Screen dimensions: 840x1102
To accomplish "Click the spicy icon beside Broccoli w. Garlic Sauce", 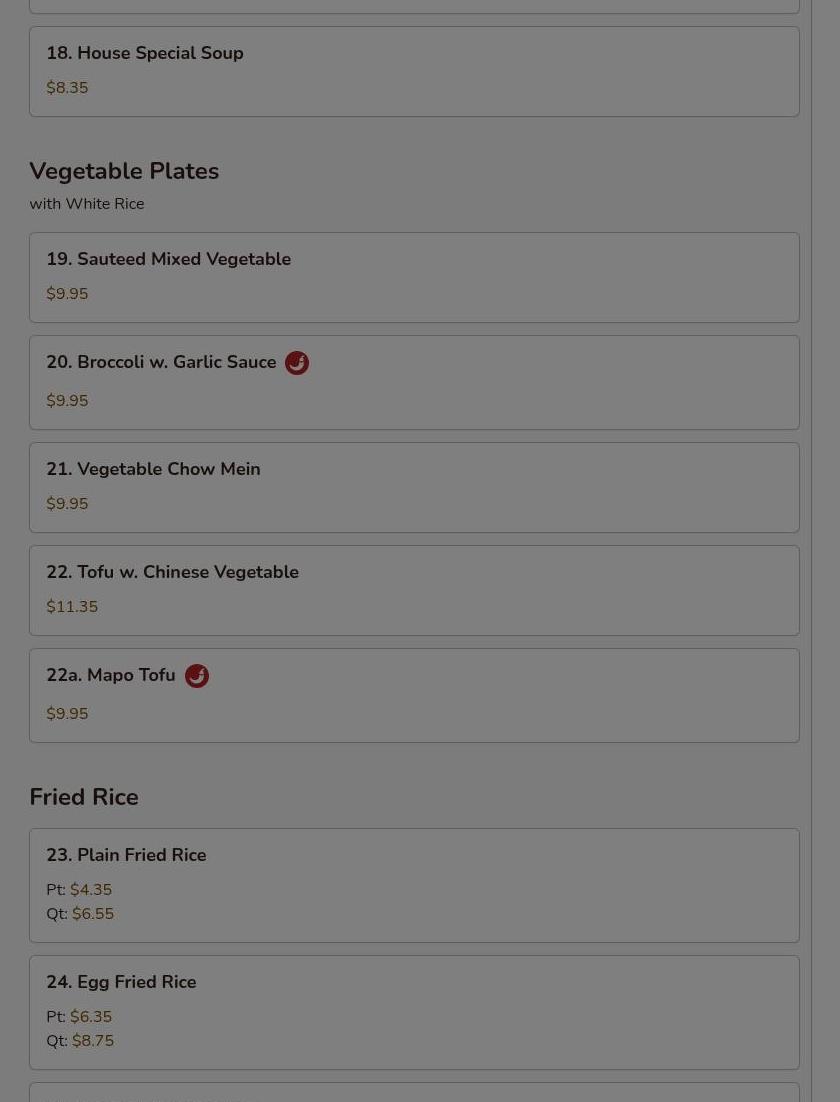I will coord(297,363).
